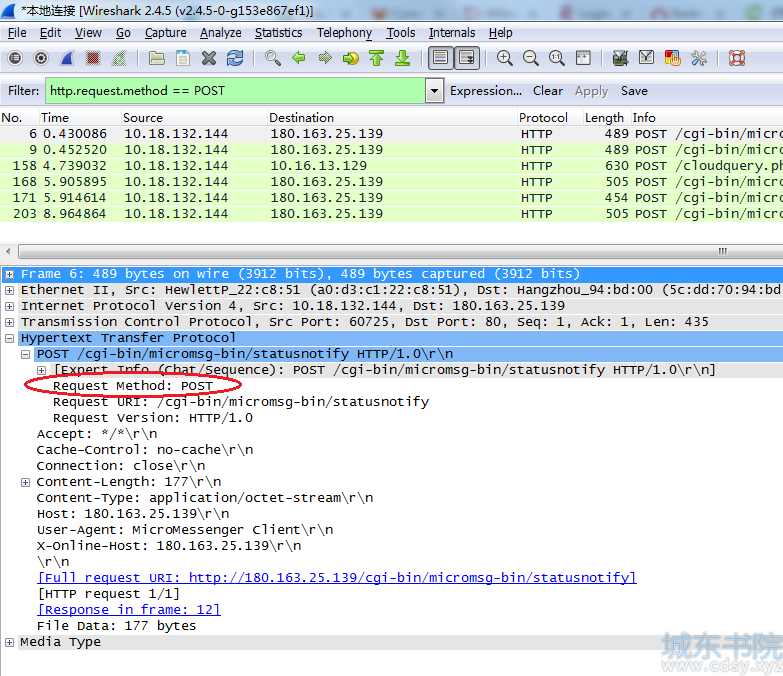Open preferences (tools icon)
The height and width of the screenshot is (676, 783).
(x=699, y=58)
